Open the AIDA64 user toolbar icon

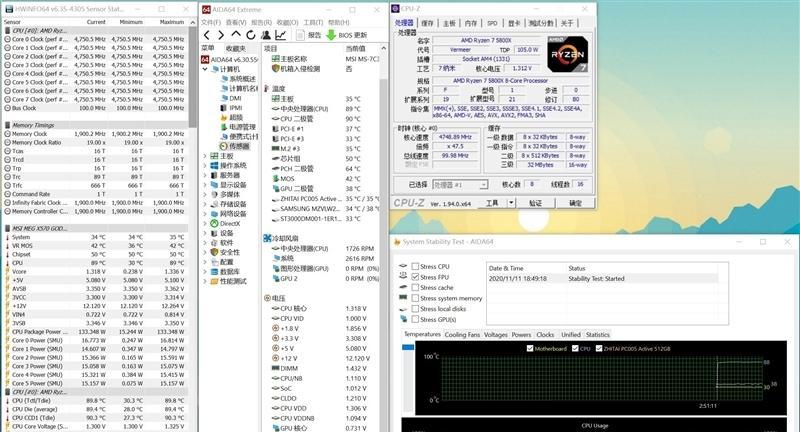pyautogui.click(x=266, y=35)
